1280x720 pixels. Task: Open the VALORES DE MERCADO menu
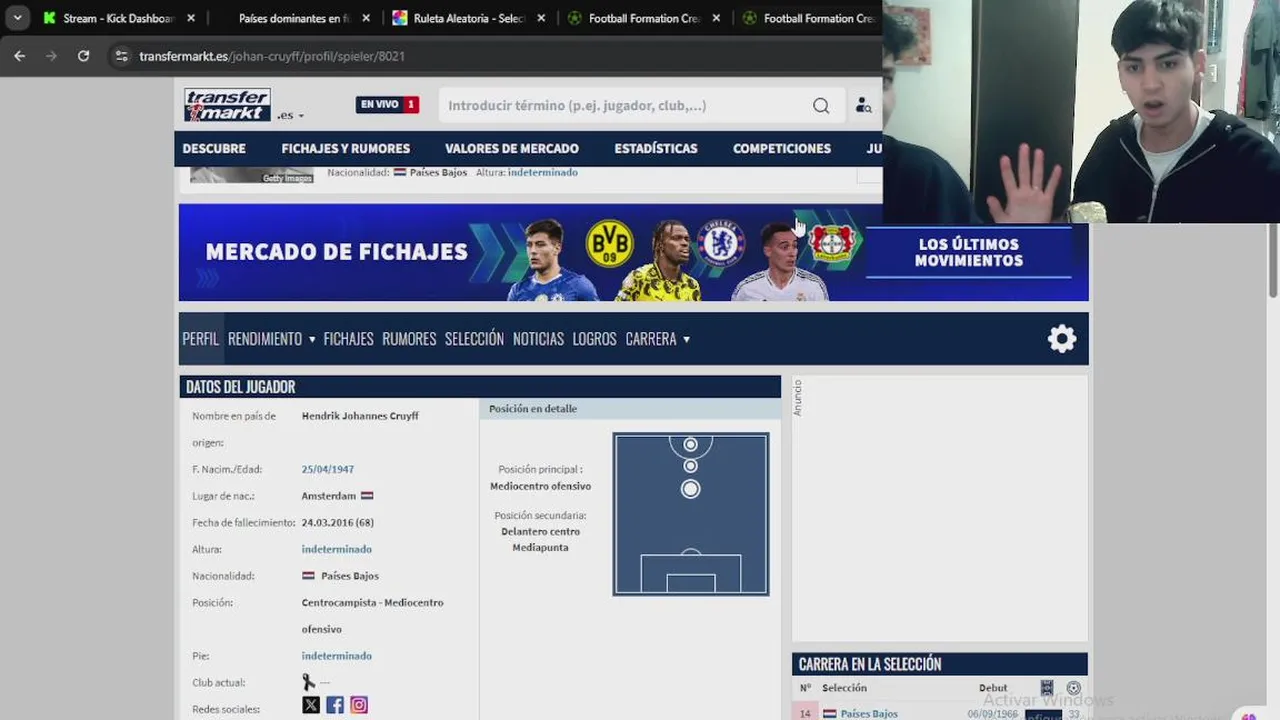pyautogui.click(x=512, y=148)
